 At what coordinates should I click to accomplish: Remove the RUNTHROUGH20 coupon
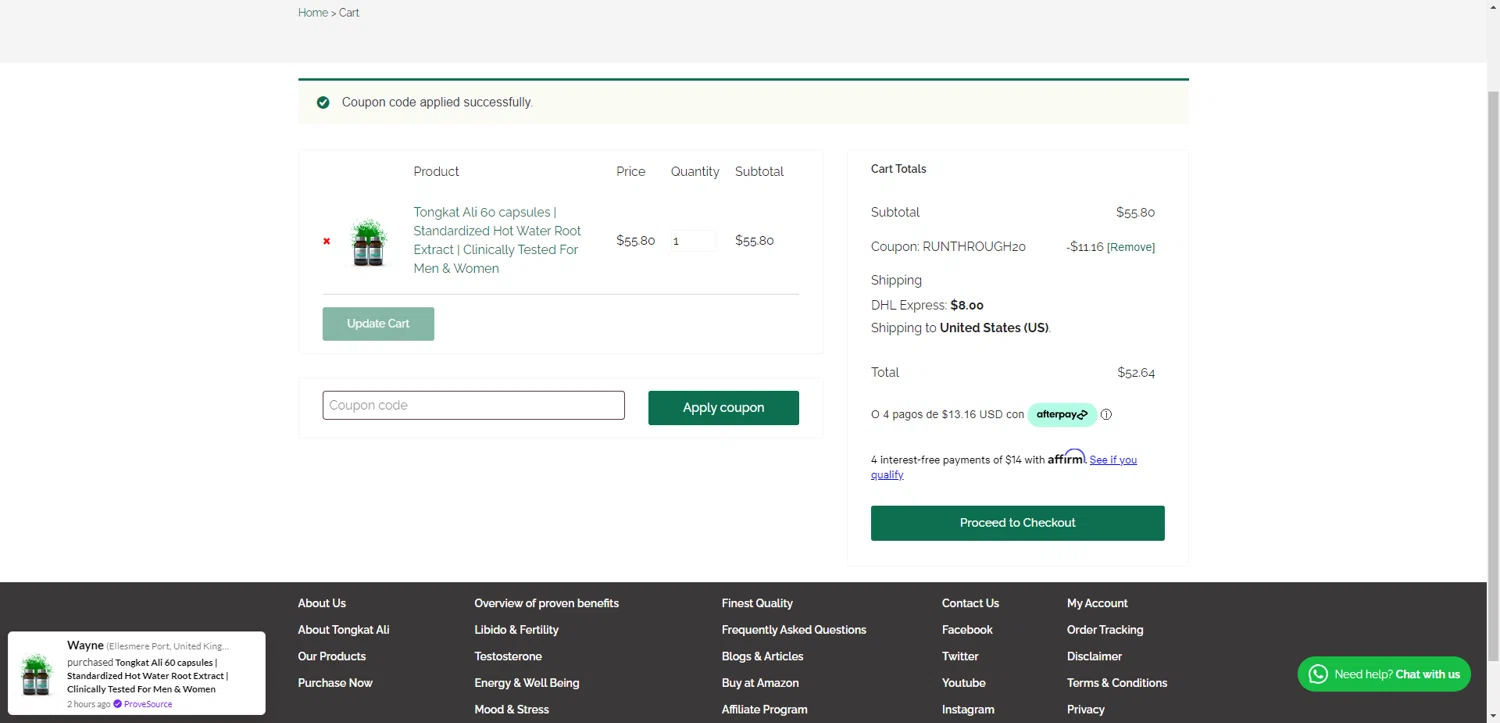[1131, 247]
